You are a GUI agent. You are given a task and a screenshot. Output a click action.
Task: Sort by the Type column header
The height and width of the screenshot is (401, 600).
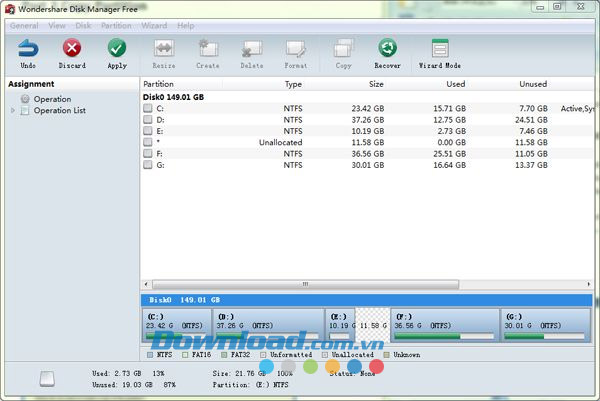(293, 84)
